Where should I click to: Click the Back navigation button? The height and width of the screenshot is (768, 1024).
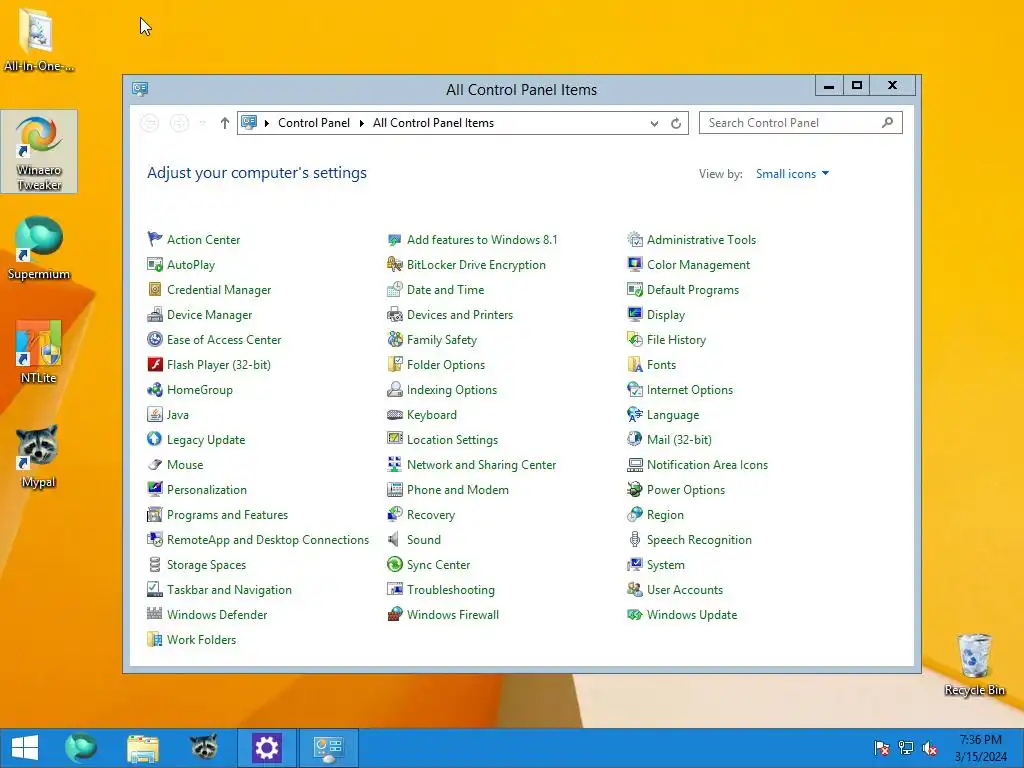pos(150,123)
